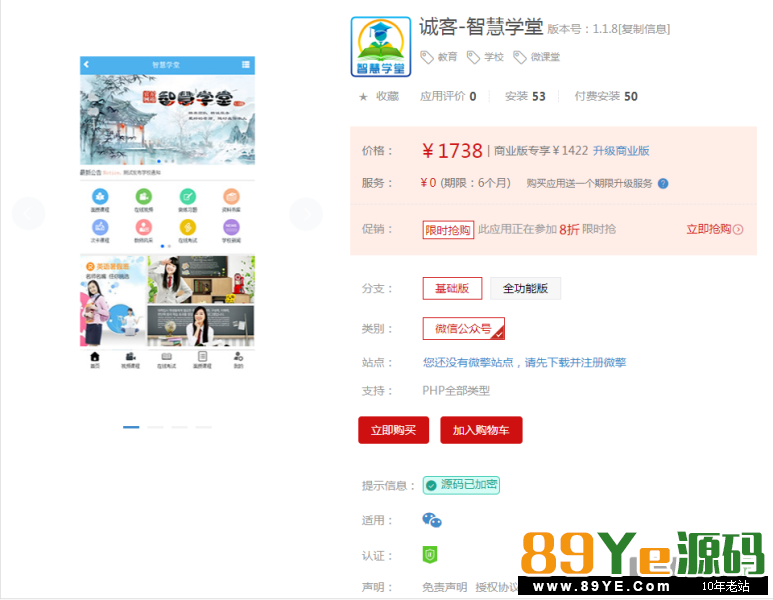This screenshot has width=773, height=600.
Task: Click the 学校 tag
Action: point(494,57)
